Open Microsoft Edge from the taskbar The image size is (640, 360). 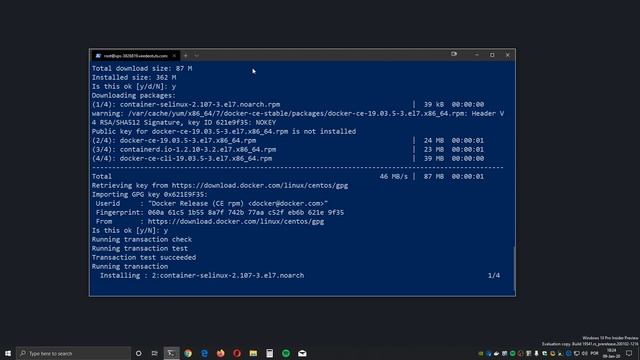coord(204,353)
